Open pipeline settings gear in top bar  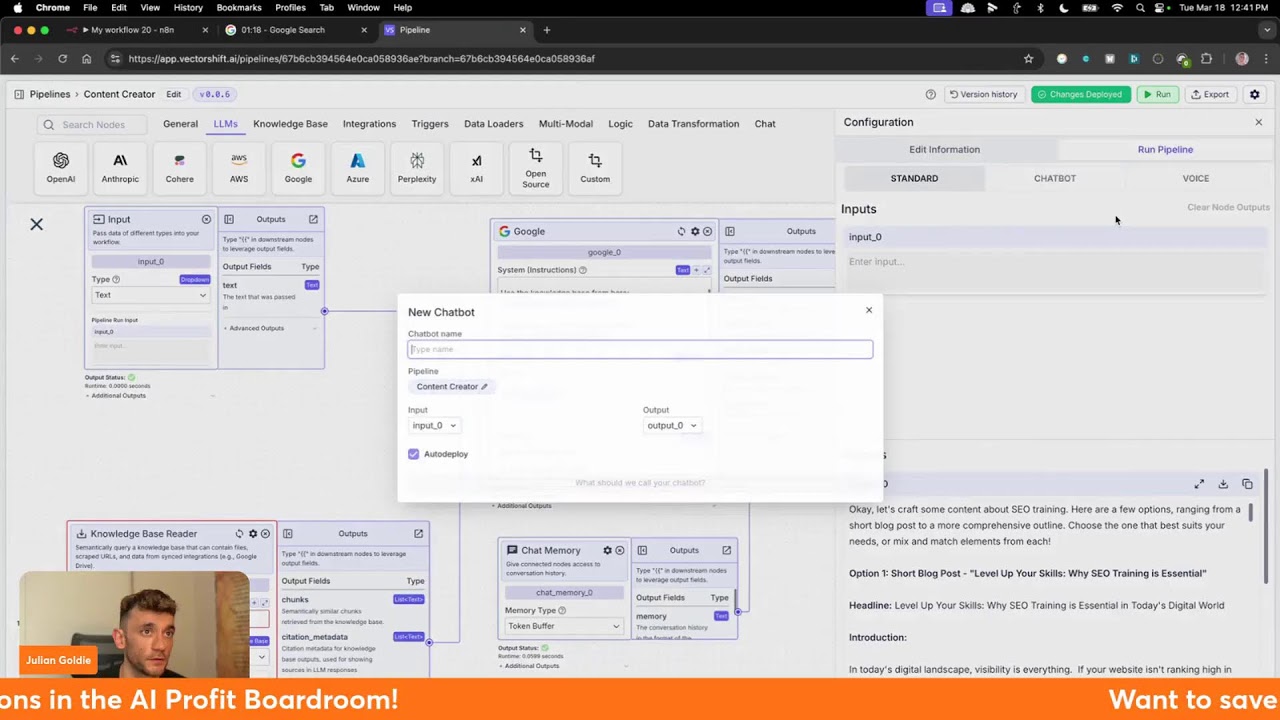(x=1255, y=94)
